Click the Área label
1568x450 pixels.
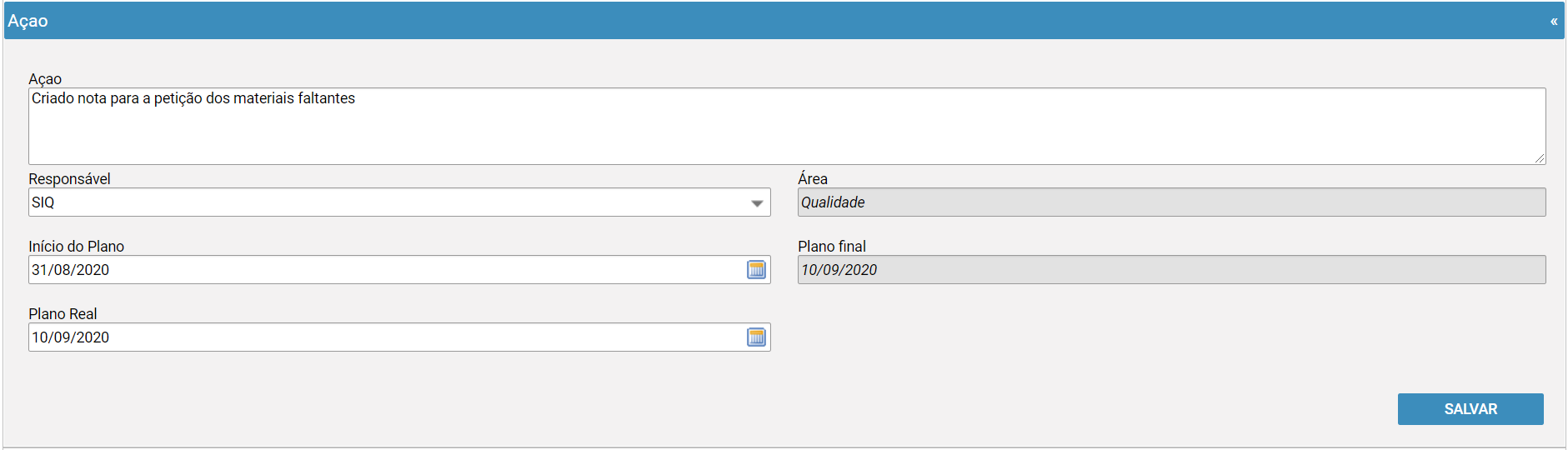(813, 178)
